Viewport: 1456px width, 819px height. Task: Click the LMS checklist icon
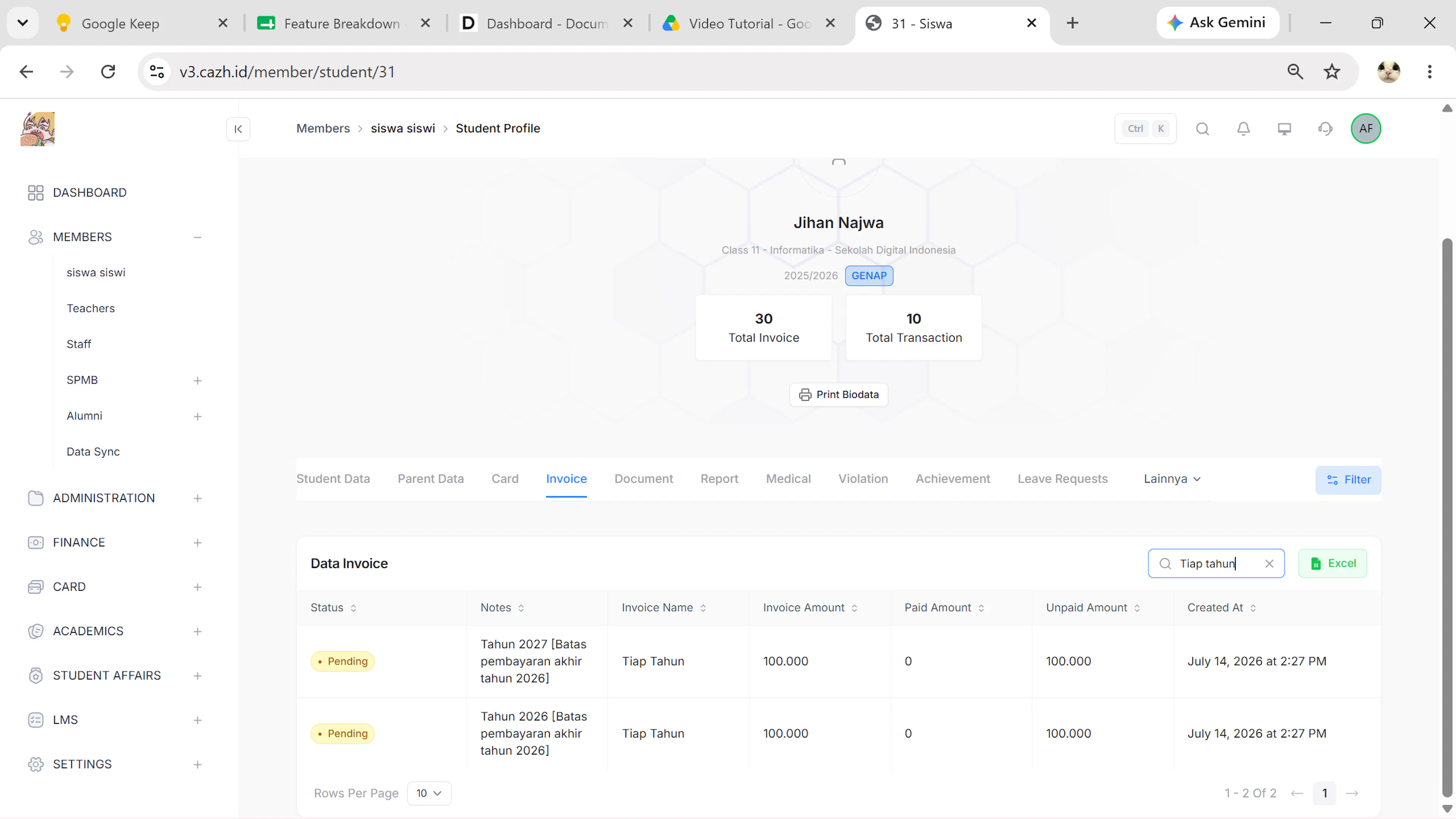[x=36, y=720]
